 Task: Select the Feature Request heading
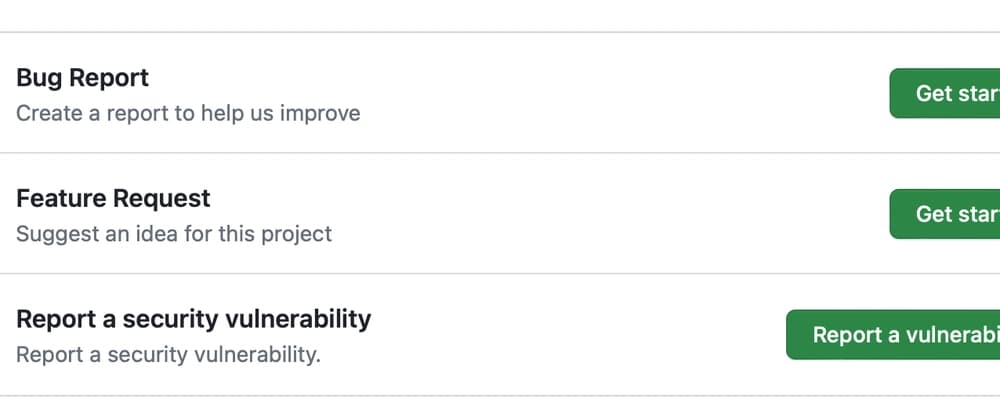tap(113, 199)
